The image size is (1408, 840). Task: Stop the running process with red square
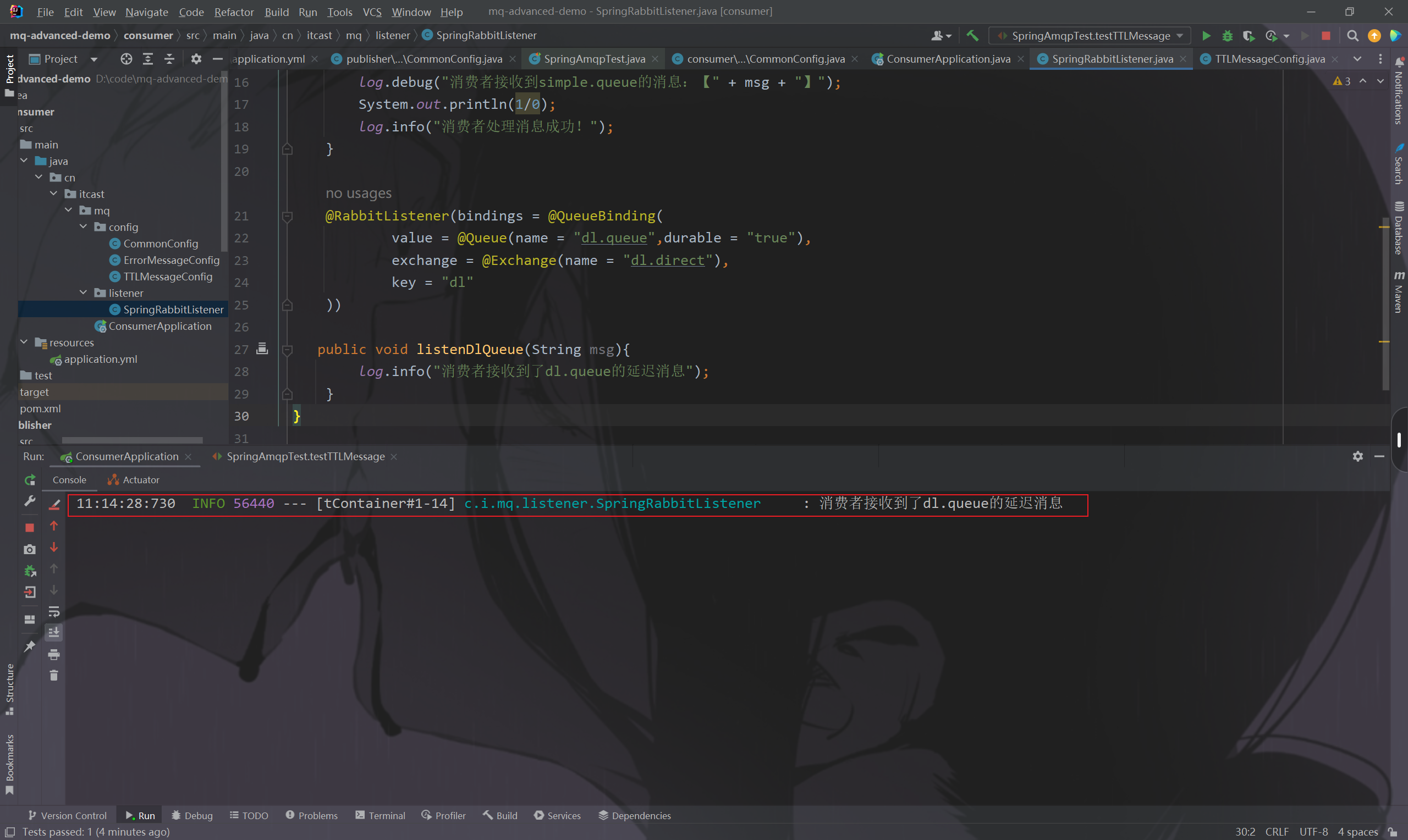(30, 528)
